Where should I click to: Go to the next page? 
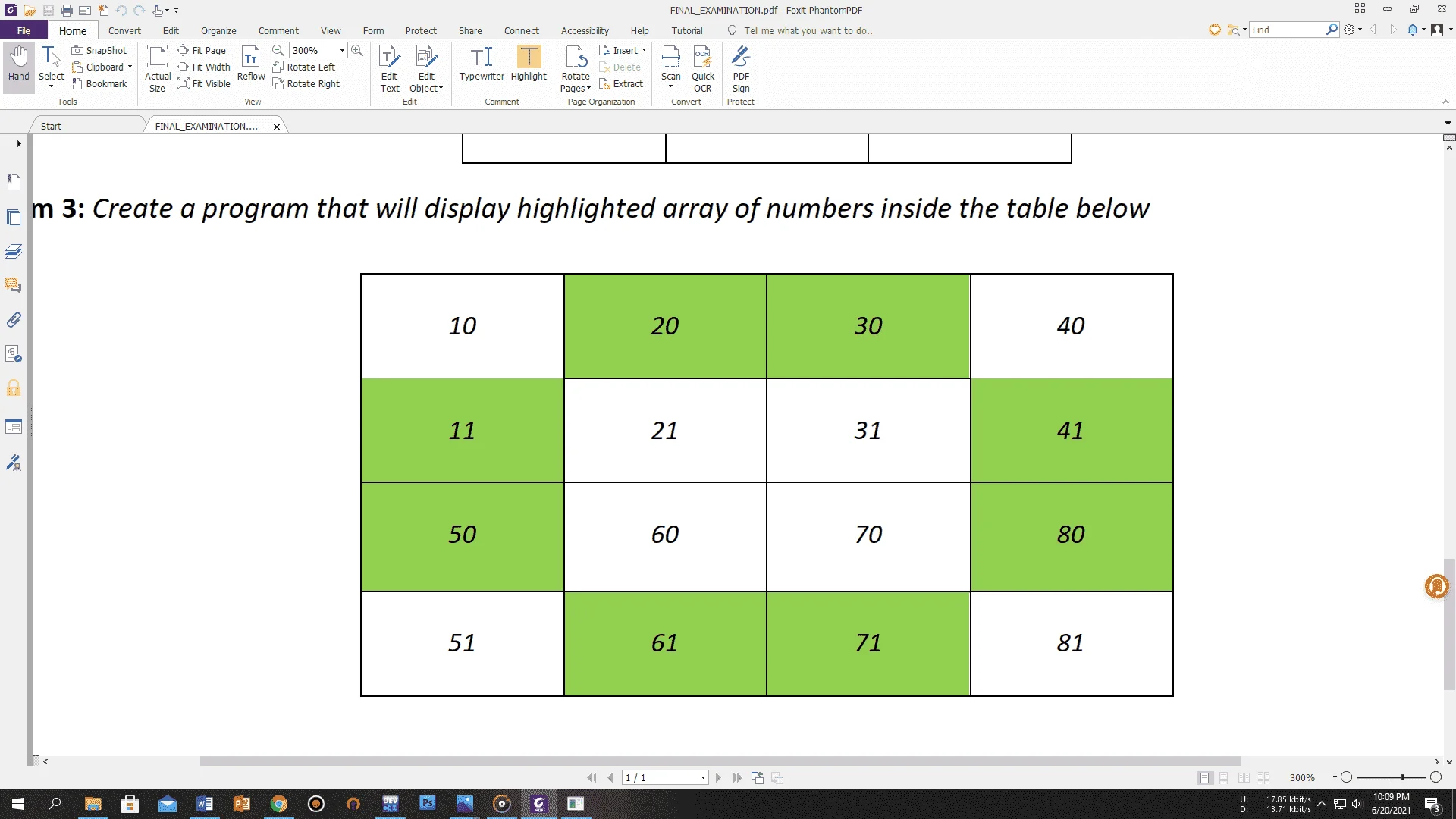click(718, 777)
